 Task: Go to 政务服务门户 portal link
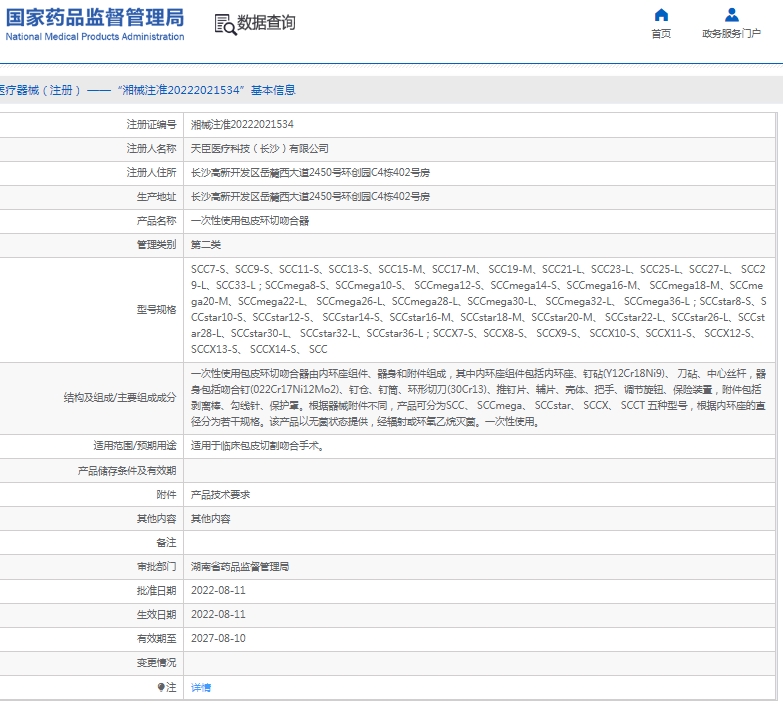tap(732, 33)
